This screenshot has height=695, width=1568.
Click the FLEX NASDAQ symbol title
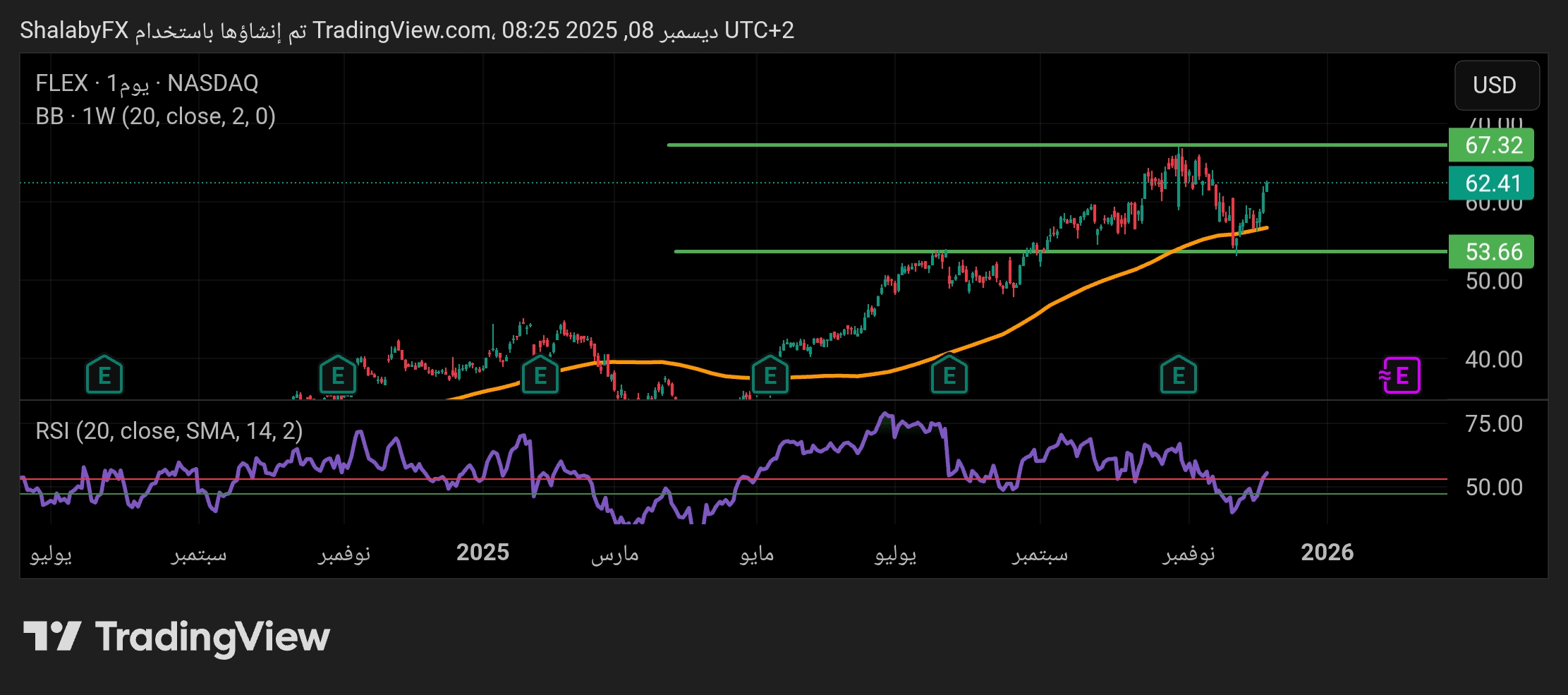(147, 83)
